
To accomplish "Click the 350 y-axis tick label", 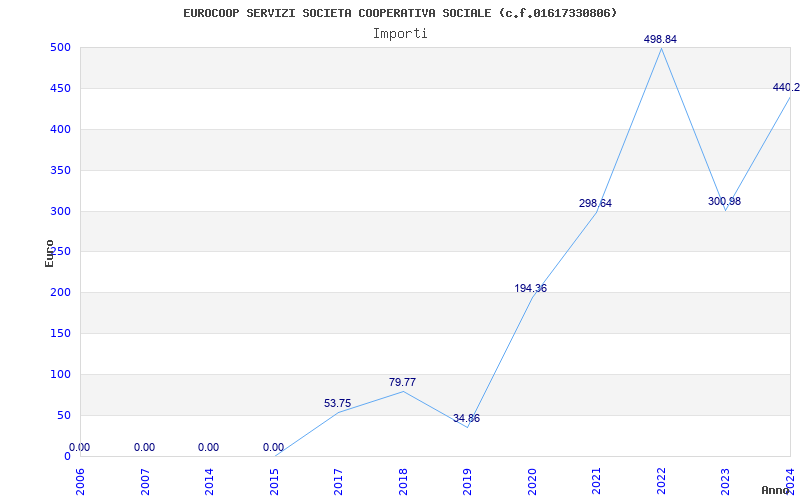I will [x=60, y=170].
